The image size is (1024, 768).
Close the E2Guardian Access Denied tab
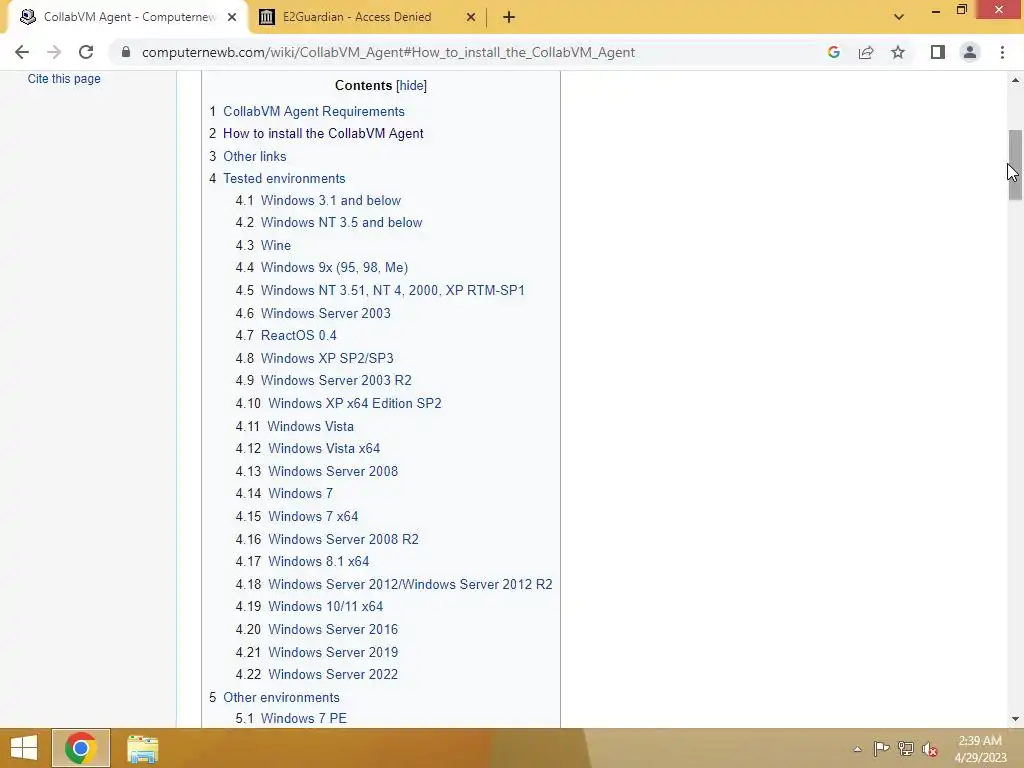click(x=471, y=18)
